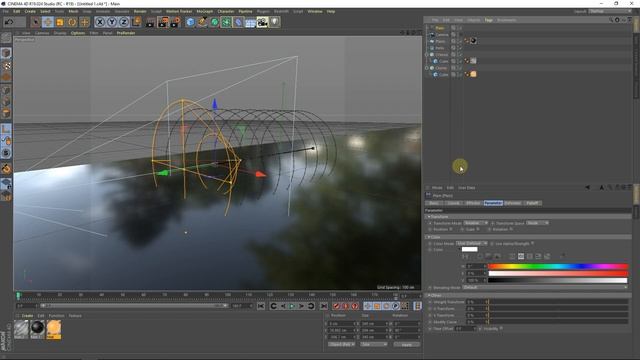Click the Enable Axis L-shaped icon
This screenshot has width=640, height=360.
(6, 129)
